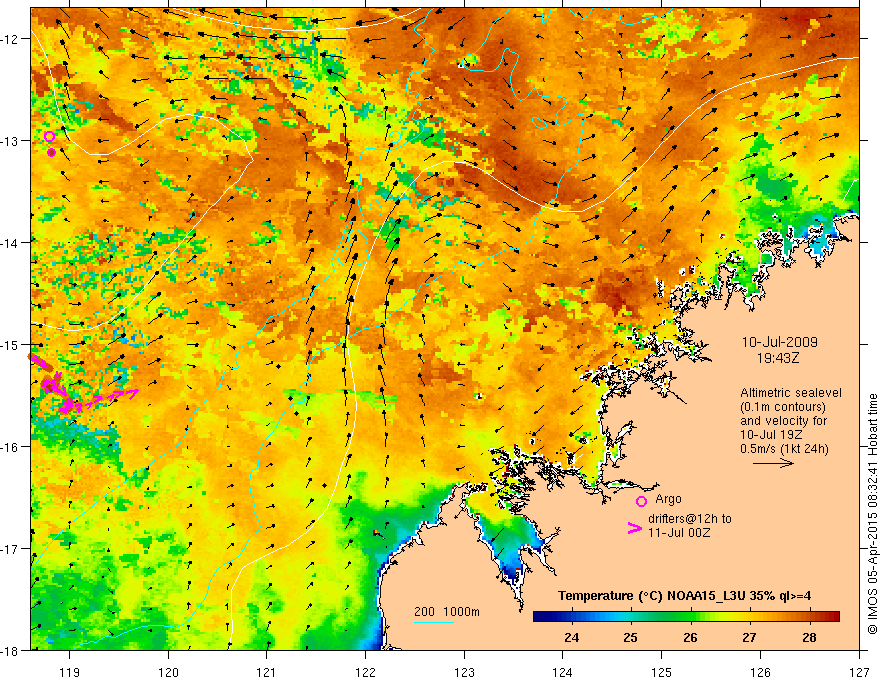This screenshot has height=680, width=880.
Task: Click the latitude axis label -17
Action: point(11,548)
